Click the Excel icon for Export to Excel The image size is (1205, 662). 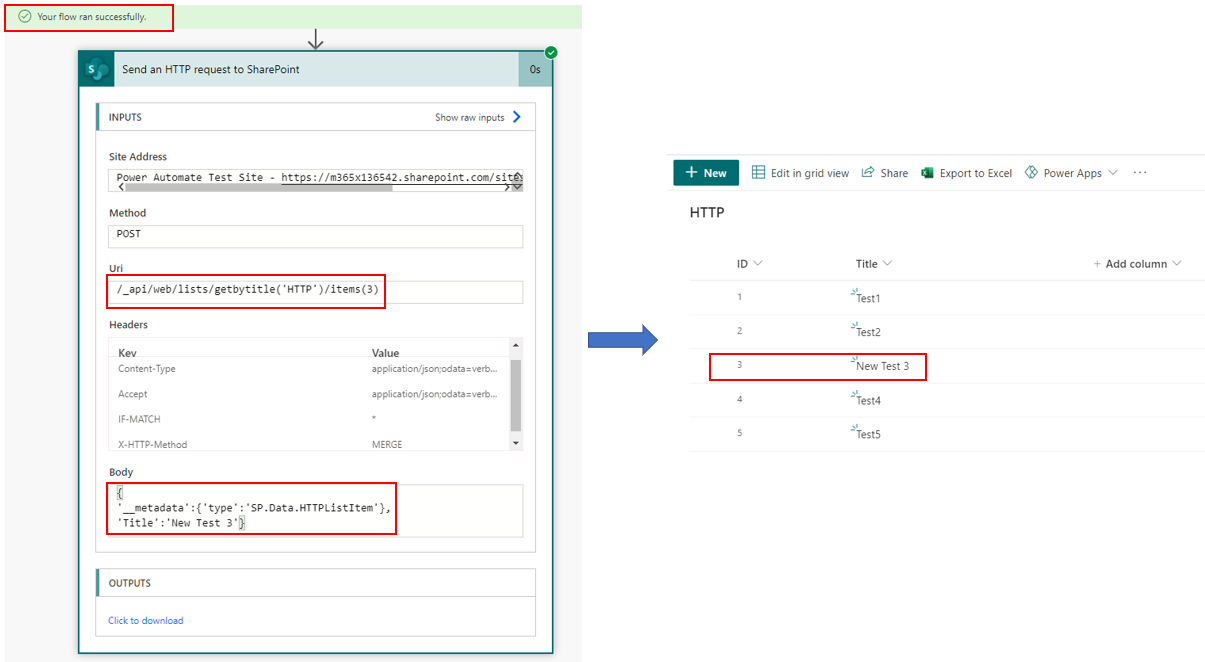point(927,173)
